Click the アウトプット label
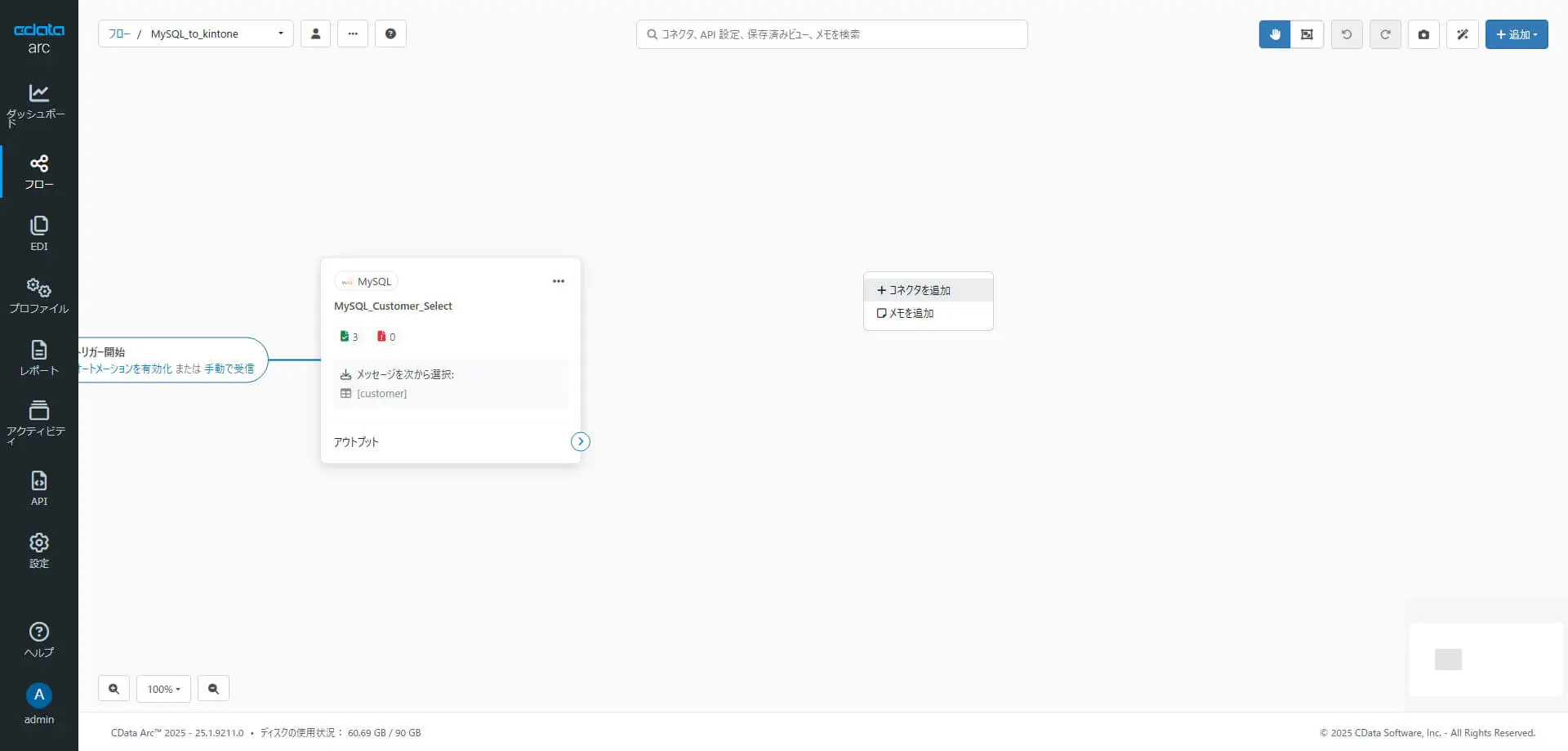1568x751 pixels. coord(356,442)
